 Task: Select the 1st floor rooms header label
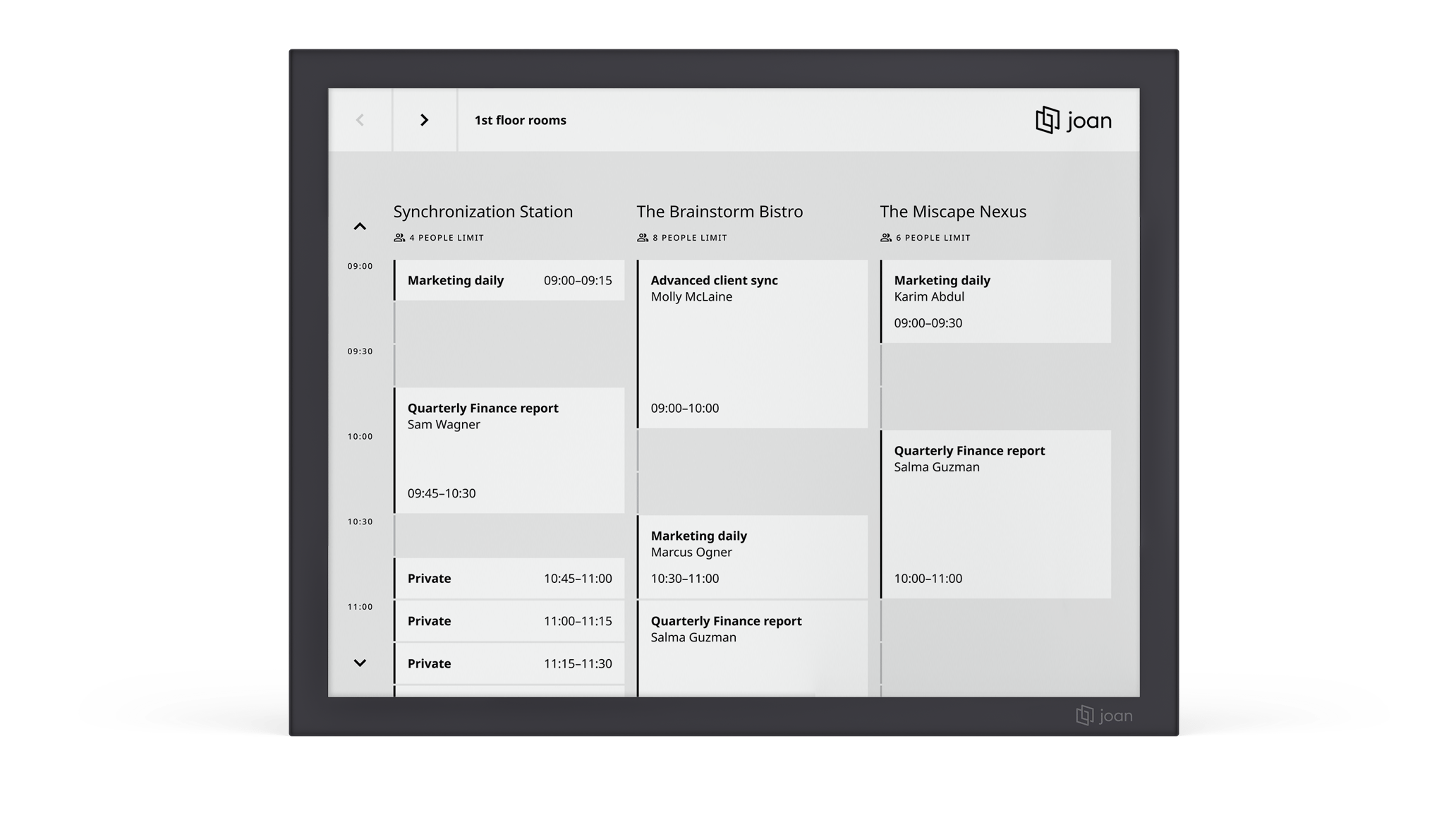pyautogui.click(x=520, y=120)
